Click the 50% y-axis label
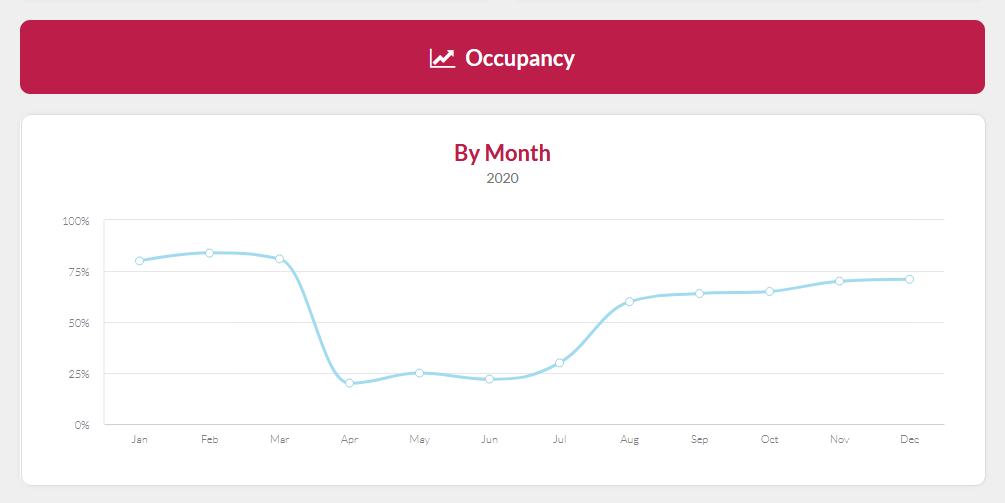The height and width of the screenshot is (503, 1005). click(78, 323)
